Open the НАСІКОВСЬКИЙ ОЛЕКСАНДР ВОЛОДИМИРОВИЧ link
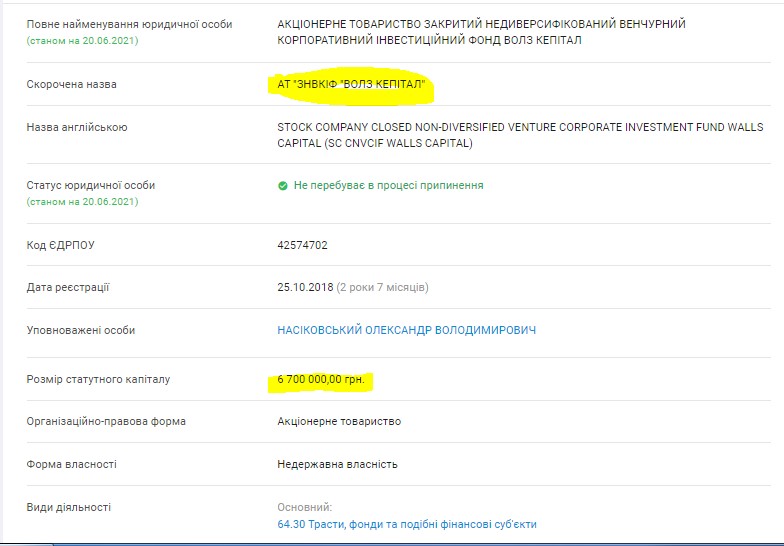The width and height of the screenshot is (784, 546). click(x=406, y=330)
